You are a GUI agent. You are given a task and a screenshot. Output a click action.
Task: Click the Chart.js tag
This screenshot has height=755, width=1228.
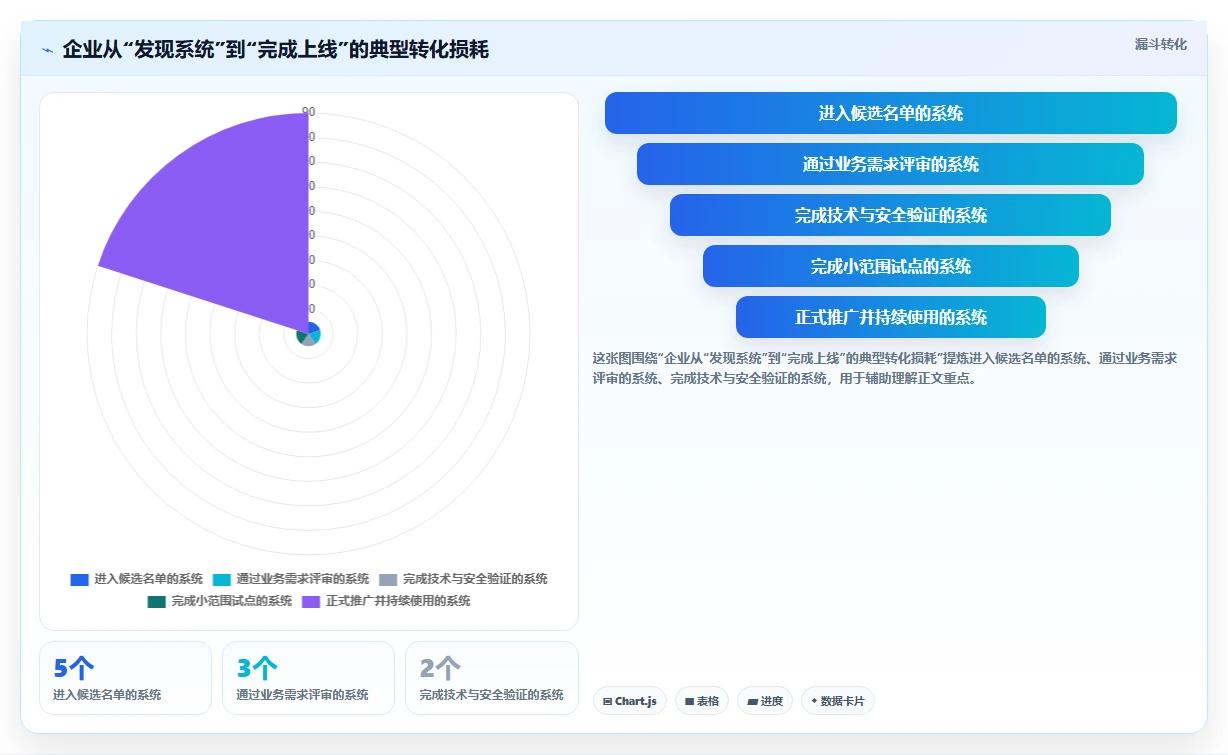[x=630, y=701]
